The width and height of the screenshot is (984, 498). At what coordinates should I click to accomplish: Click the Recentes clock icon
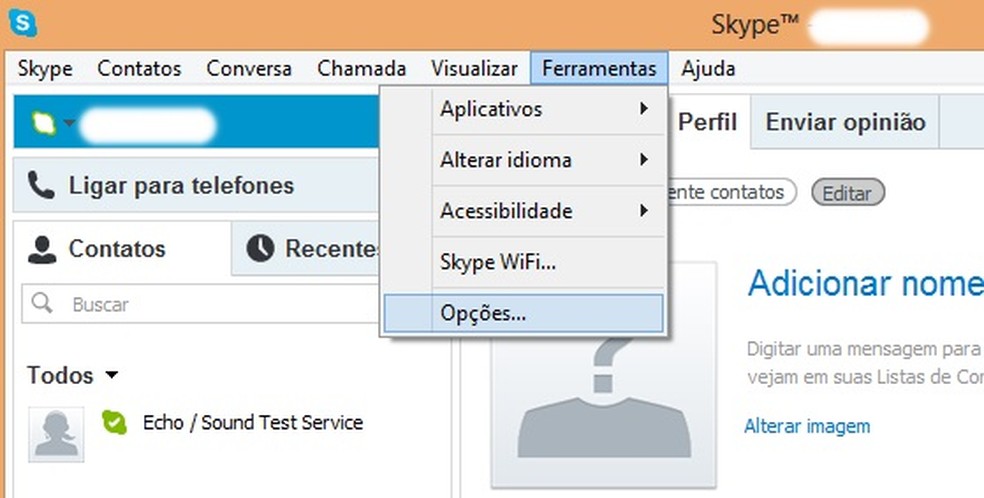260,249
